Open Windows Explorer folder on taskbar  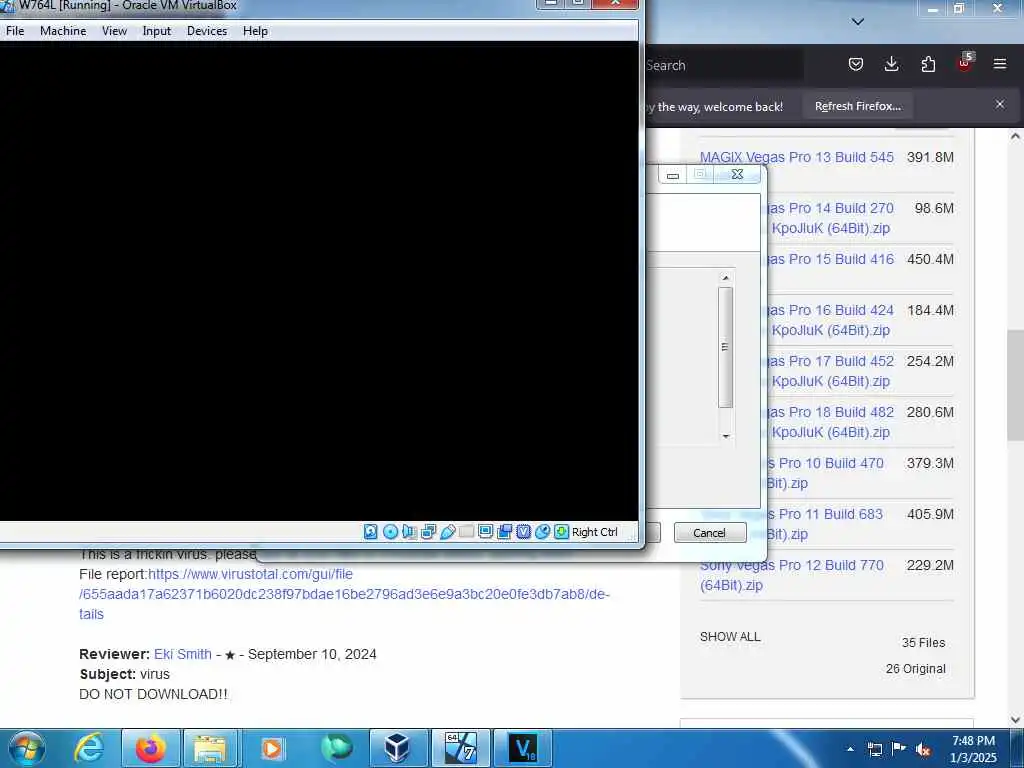tap(210, 748)
